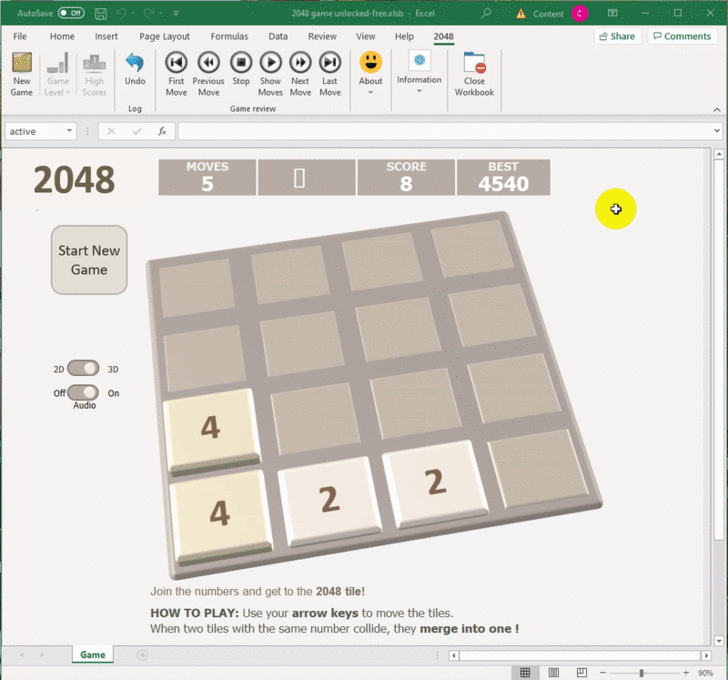This screenshot has width=728, height=680.
Task: Click the title bar Undo icon
Action: click(121, 13)
